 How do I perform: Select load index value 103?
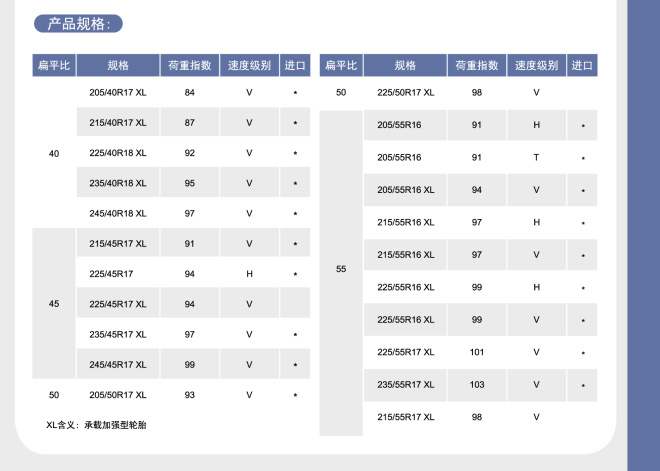coord(477,385)
